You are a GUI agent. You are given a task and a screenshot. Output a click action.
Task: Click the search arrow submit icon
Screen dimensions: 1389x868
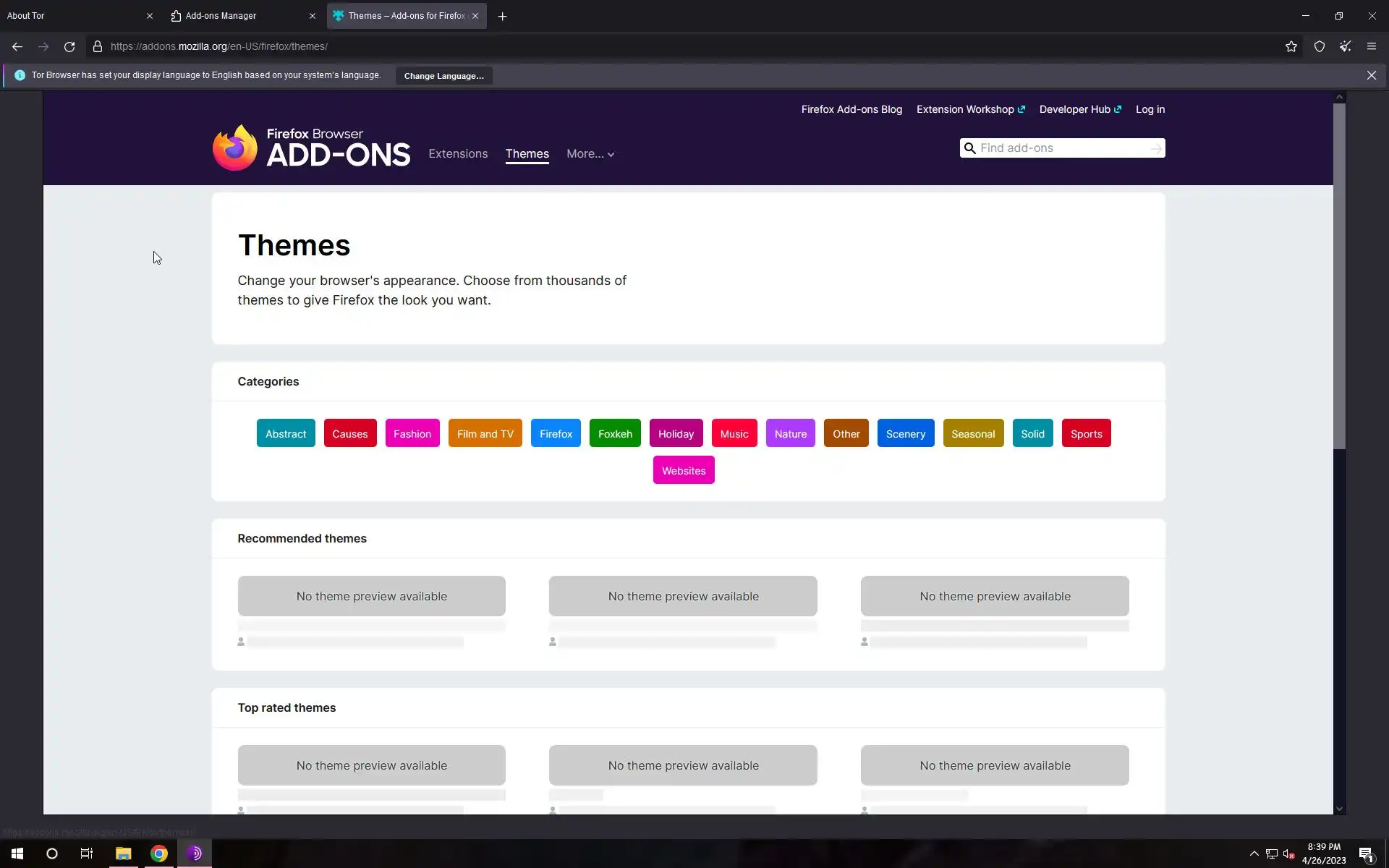pyautogui.click(x=1156, y=148)
